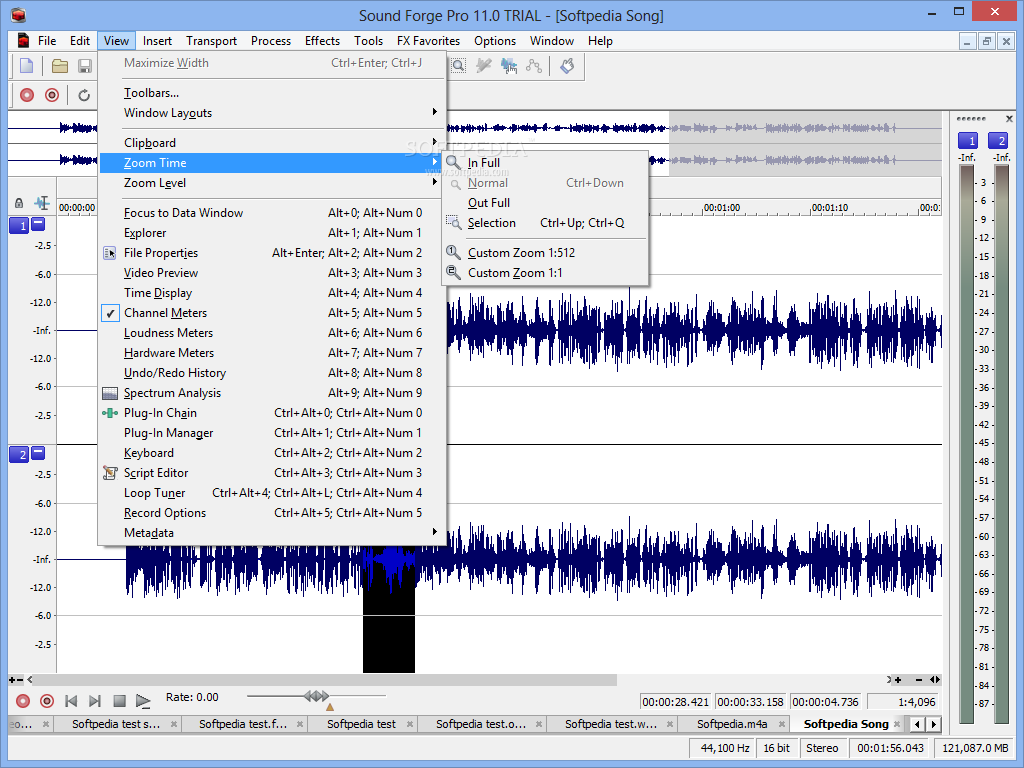Expand the Window Layouts submenu
1024x768 pixels.
[x=273, y=113]
